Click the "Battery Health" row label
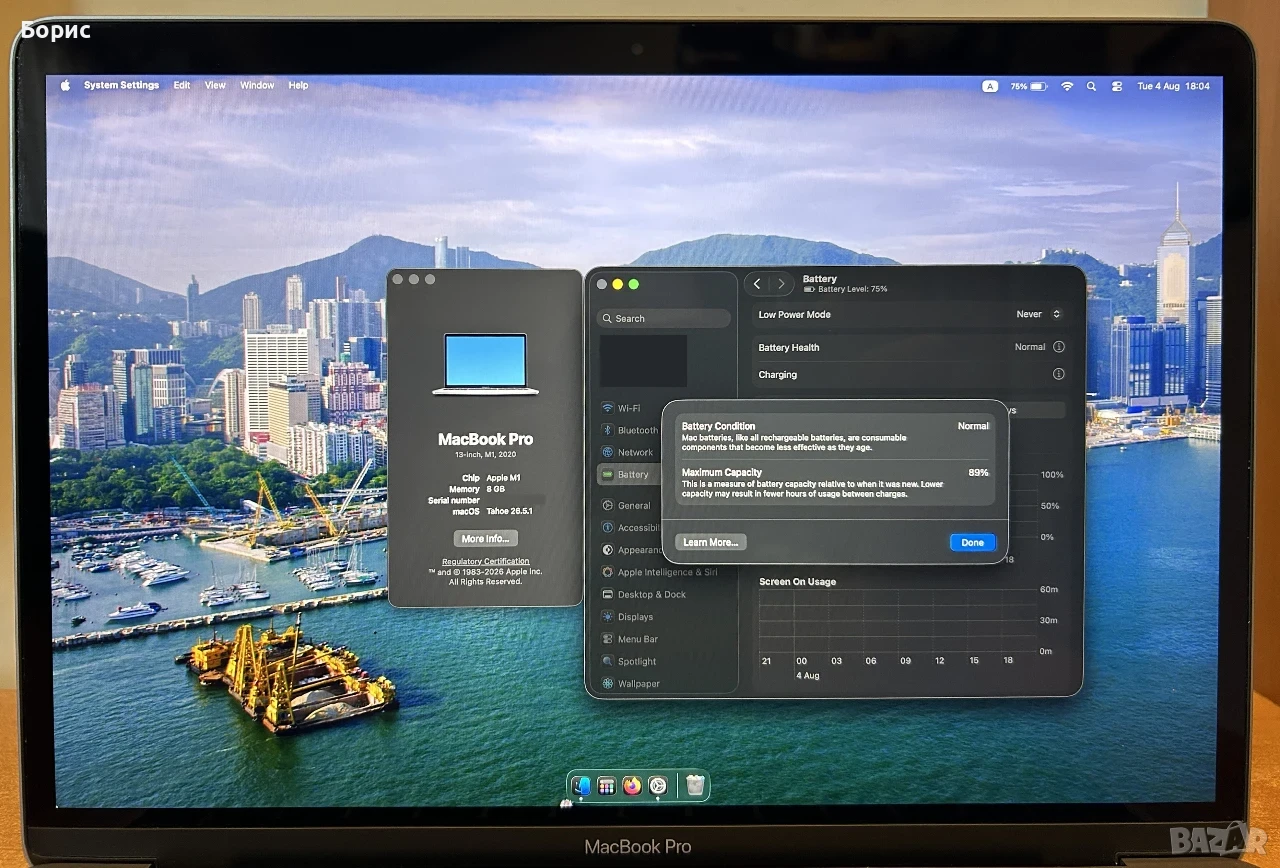The width and height of the screenshot is (1280, 868). coord(789,347)
